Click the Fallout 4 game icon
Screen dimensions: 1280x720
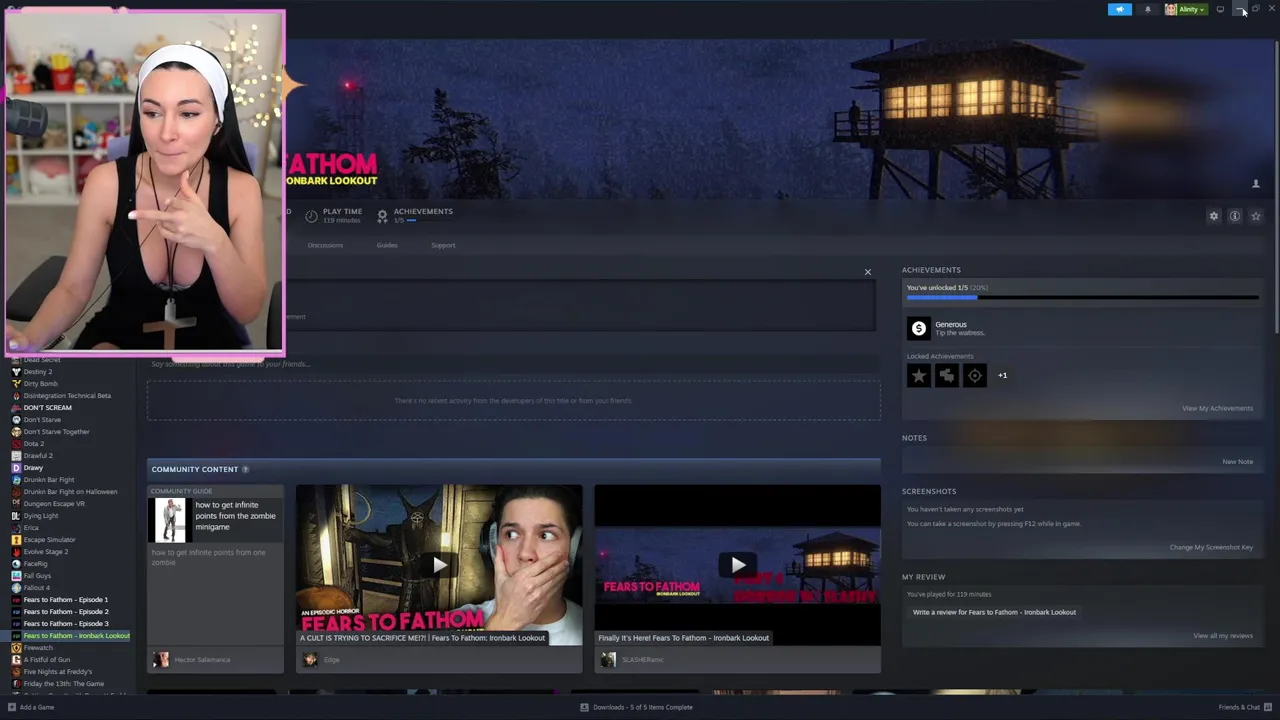pyautogui.click(x=16, y=588)
